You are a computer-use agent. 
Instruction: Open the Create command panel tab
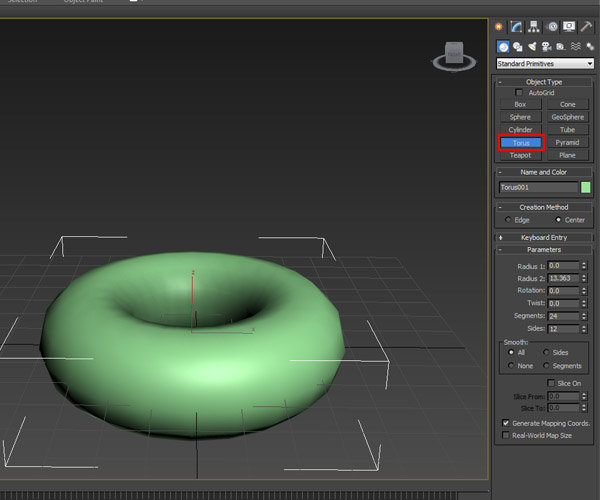coord(499,27)
